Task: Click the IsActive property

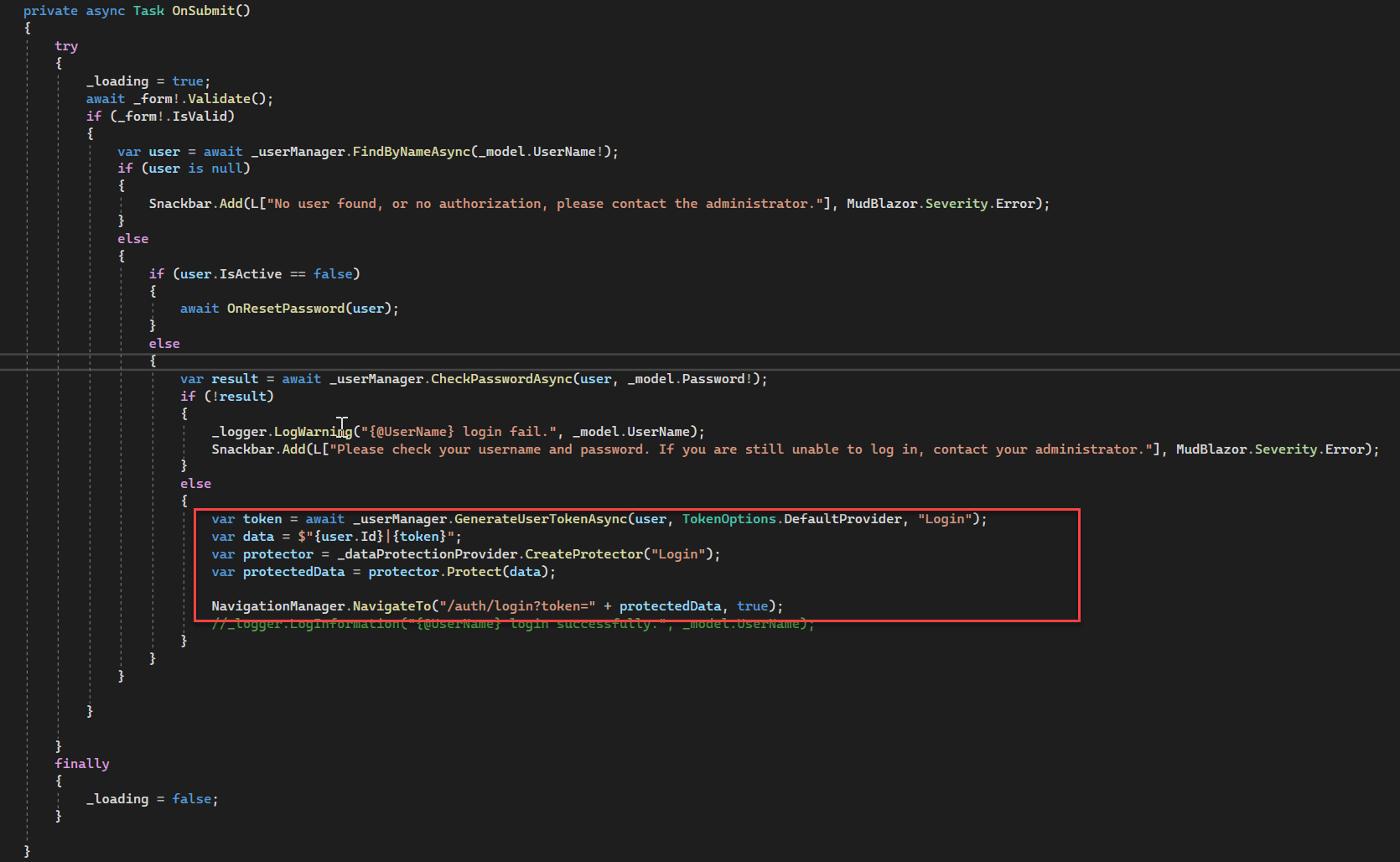Action: [x=251, y=274]
